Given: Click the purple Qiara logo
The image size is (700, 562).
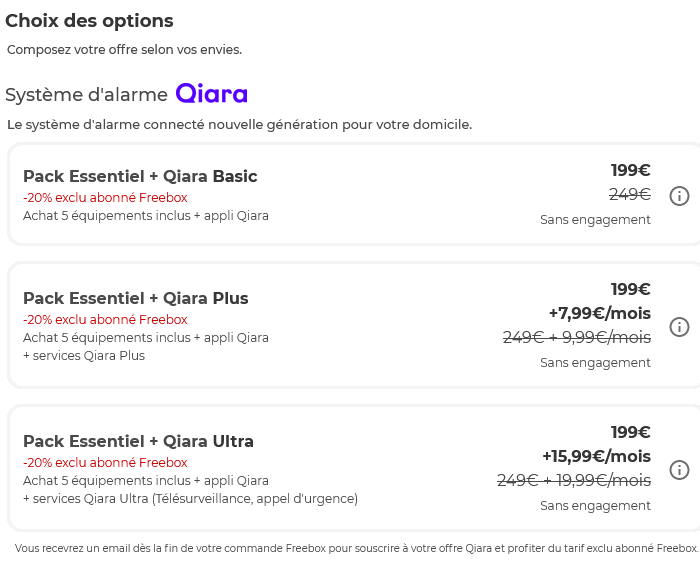Looking at the screenshot, I should coord(211,94).
